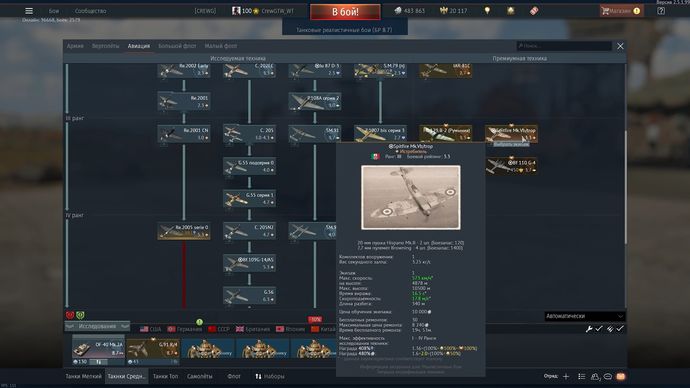Screen dimensions: 690x388
Task: Open the Бои menu
Action: 54,11
